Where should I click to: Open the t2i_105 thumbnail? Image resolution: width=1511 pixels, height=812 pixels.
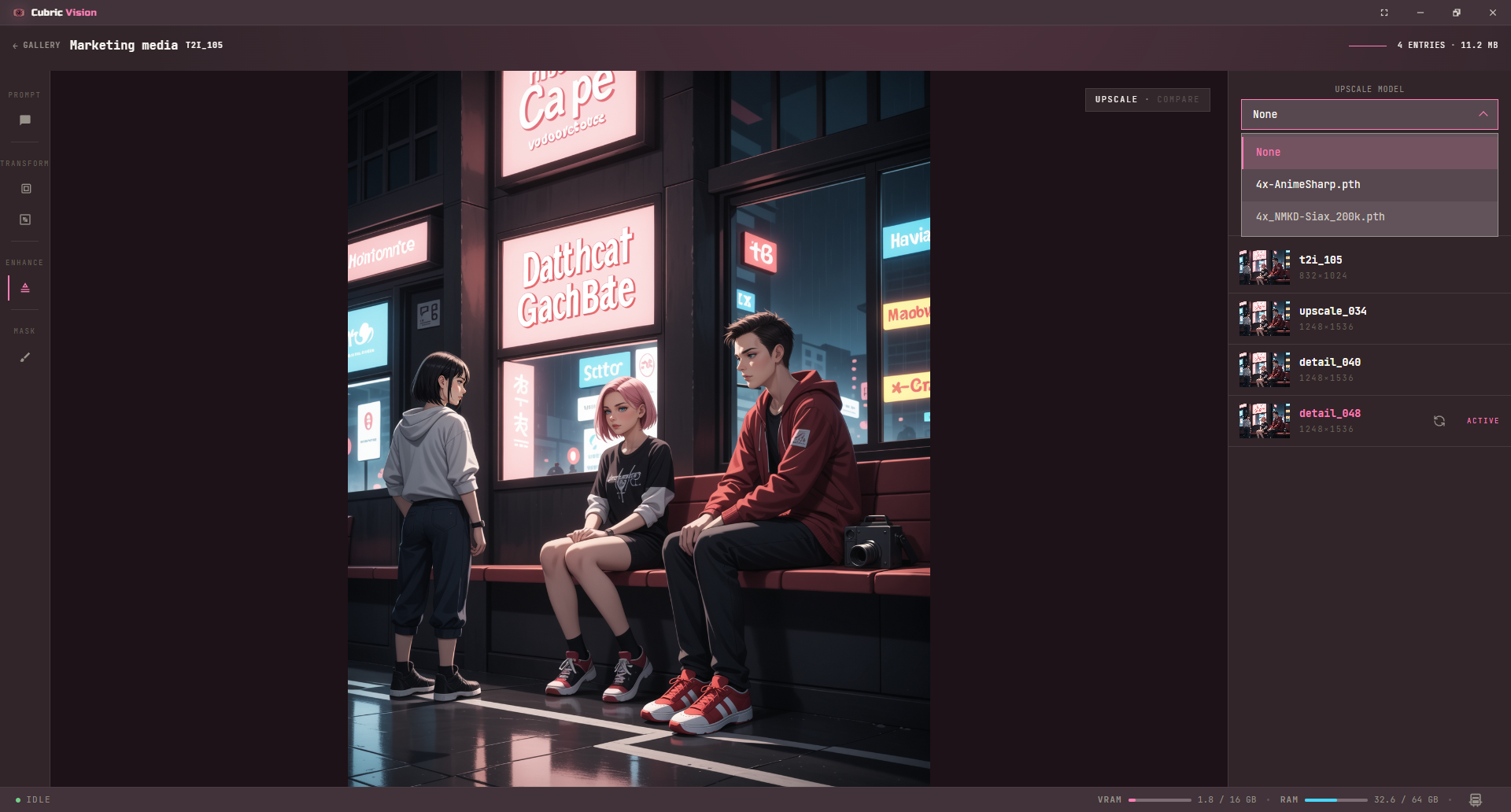[1265, 268]
